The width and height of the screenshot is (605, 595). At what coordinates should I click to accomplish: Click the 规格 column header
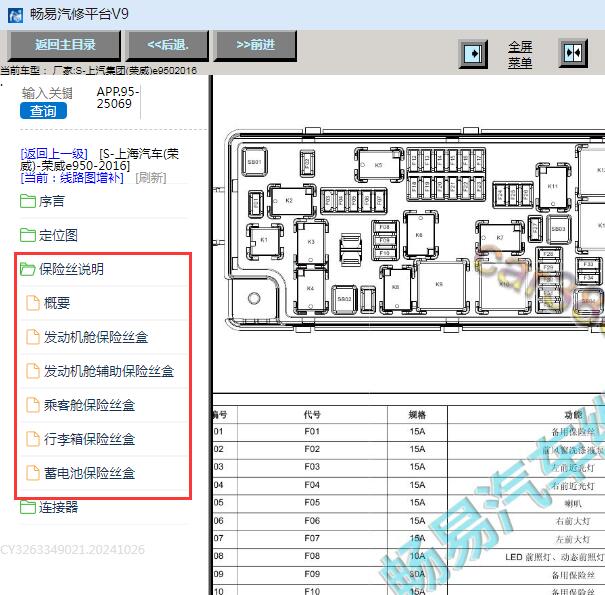point(417,415)
